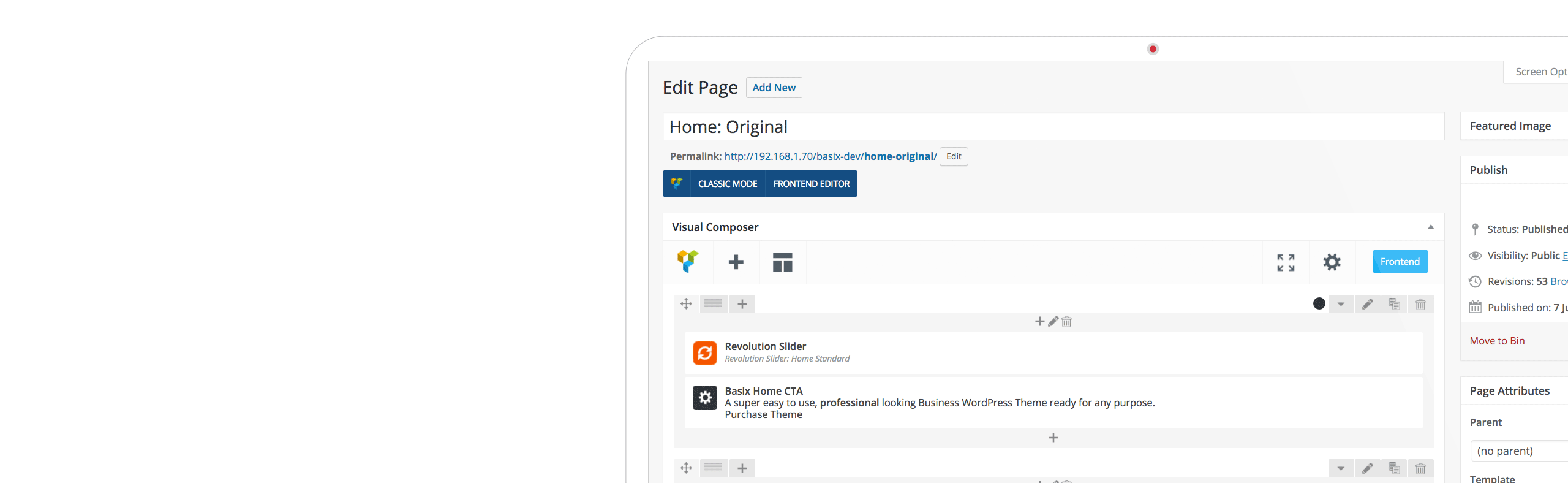Delete the first row with trash icon
The height and width of the screenshot is (483, 1568).
[1420, 304]
